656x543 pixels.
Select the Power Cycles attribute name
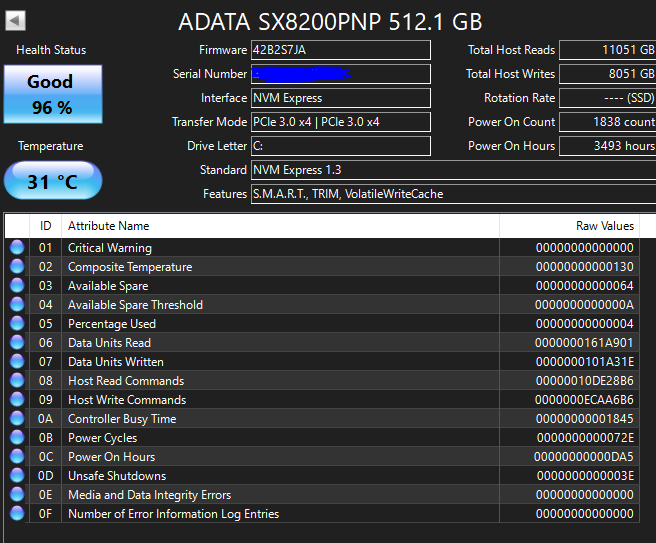(102, 438)
